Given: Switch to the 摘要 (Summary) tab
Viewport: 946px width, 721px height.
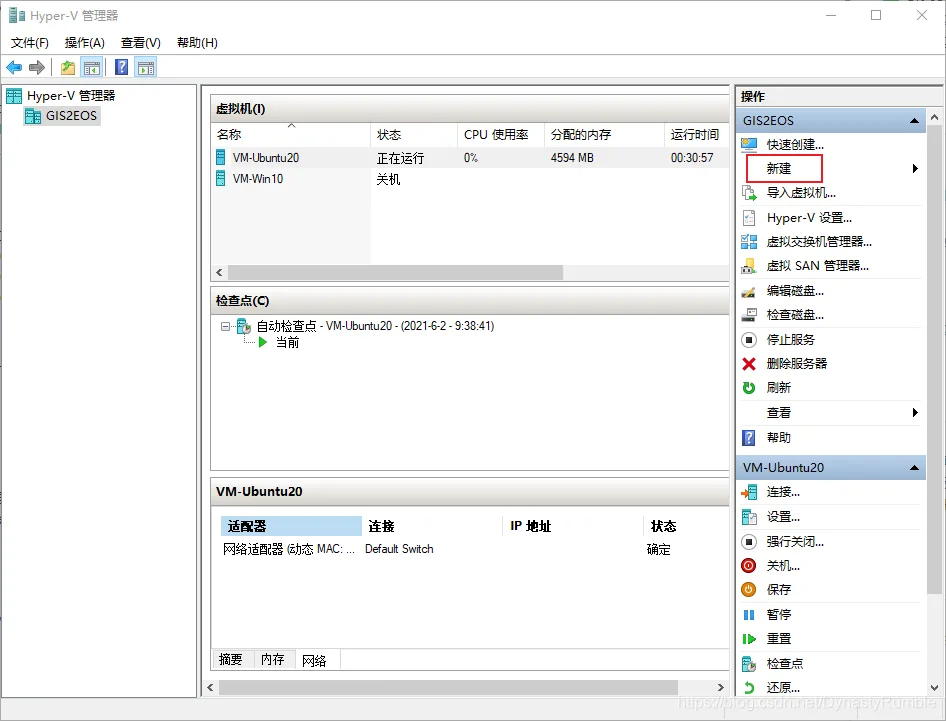Looking at the screenshot, I should (230, 659).
